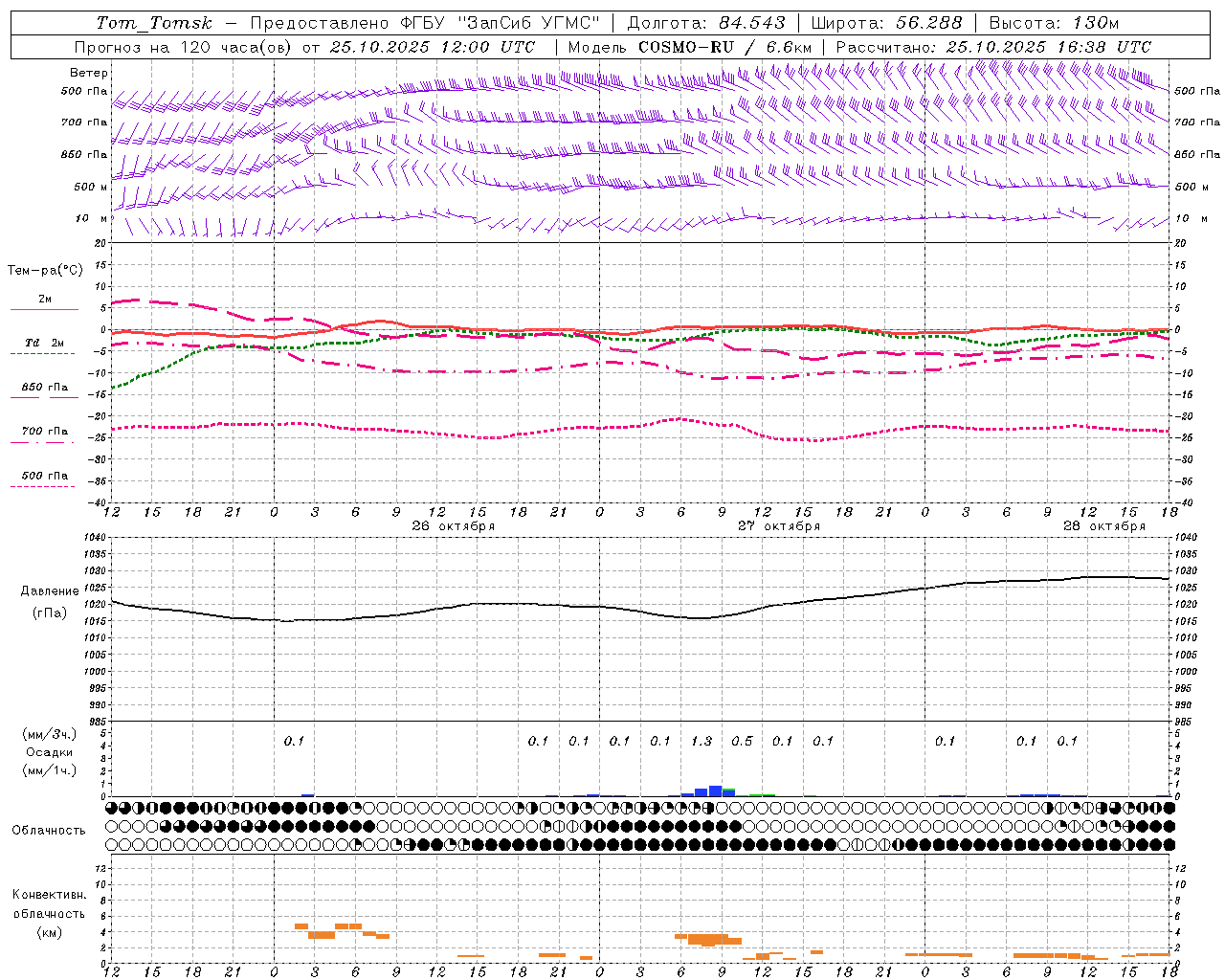This screenshot has height=980, width=1225.
Task: Select the Долгота: 84.543 value
Action: [706, 23]
